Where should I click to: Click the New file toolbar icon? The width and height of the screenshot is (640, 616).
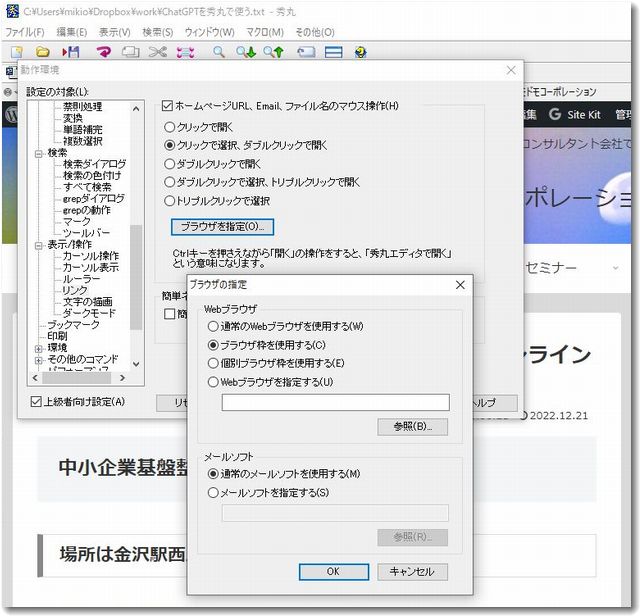[x=17, y=51]
